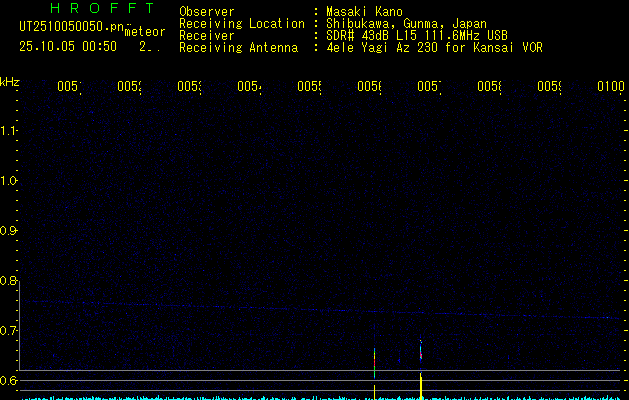
Task: Click the kHz axis unit label
Action: tap(10, 81)
